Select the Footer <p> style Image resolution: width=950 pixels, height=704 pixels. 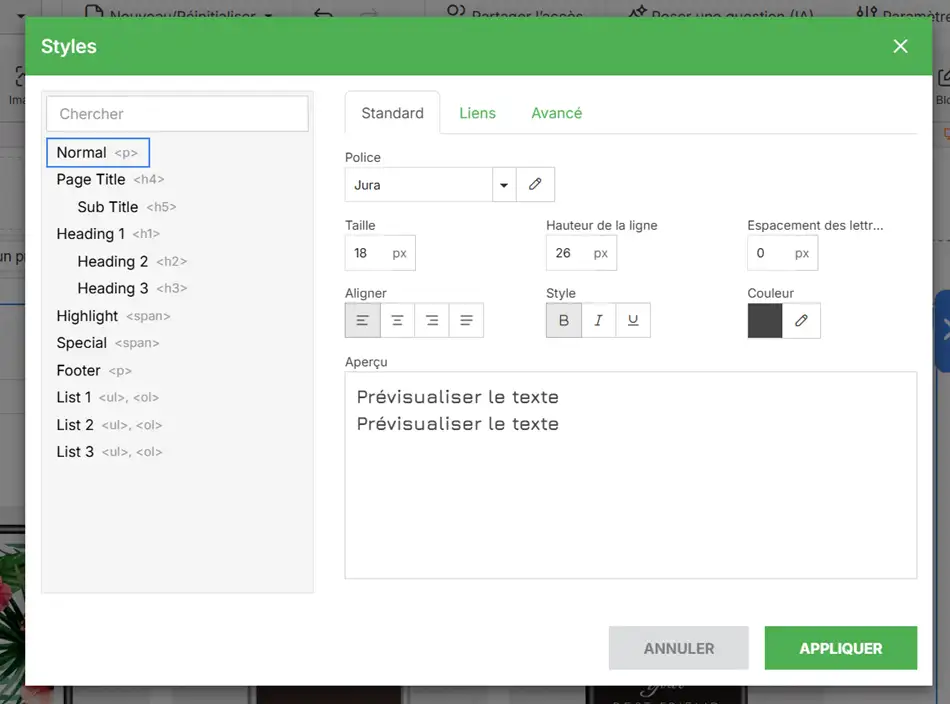coord(94,370)
